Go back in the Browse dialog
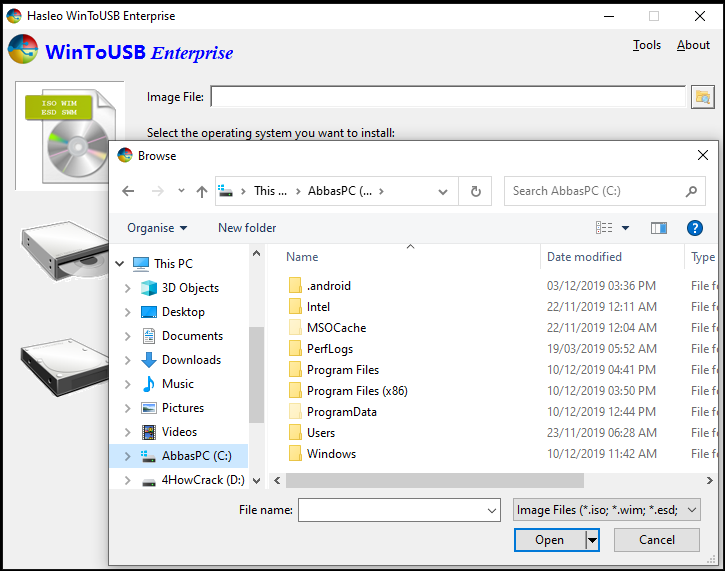725x571 pixels. click(x=128, y=191)
